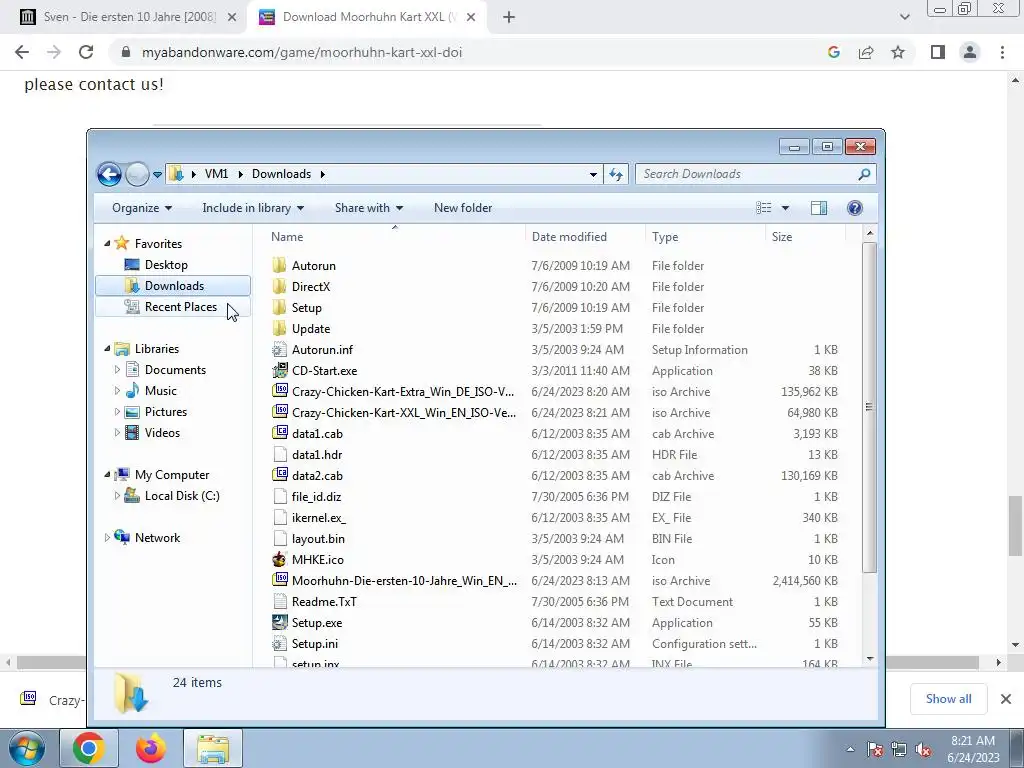
Task: Expand the Pictures library
Action: pos(117,411)
